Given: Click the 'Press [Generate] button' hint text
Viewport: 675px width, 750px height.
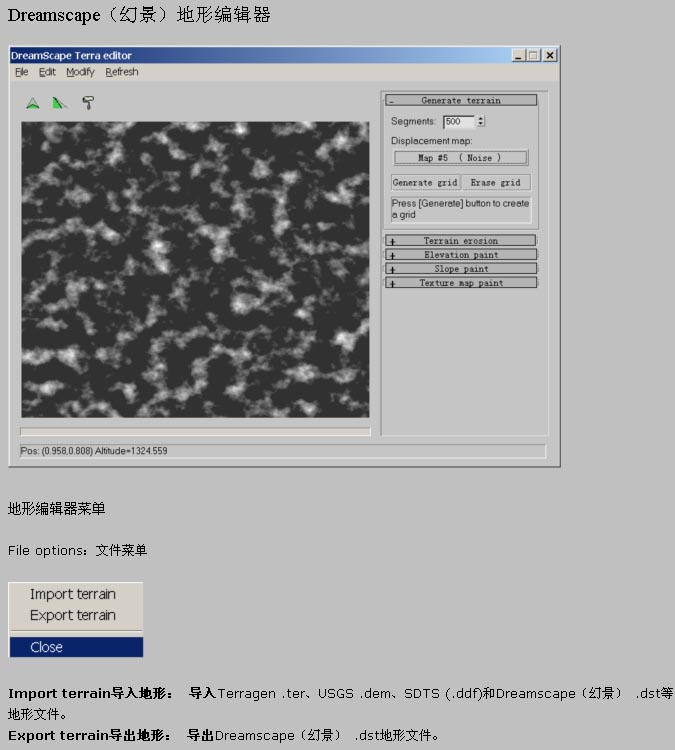Looking at the screenshot, I should click(460, 209).
